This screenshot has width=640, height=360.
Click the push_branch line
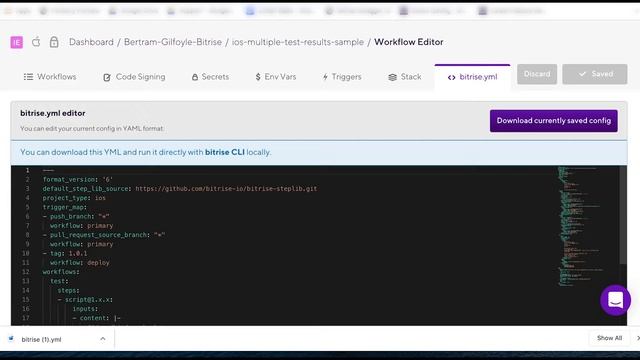tap(76, 216)
